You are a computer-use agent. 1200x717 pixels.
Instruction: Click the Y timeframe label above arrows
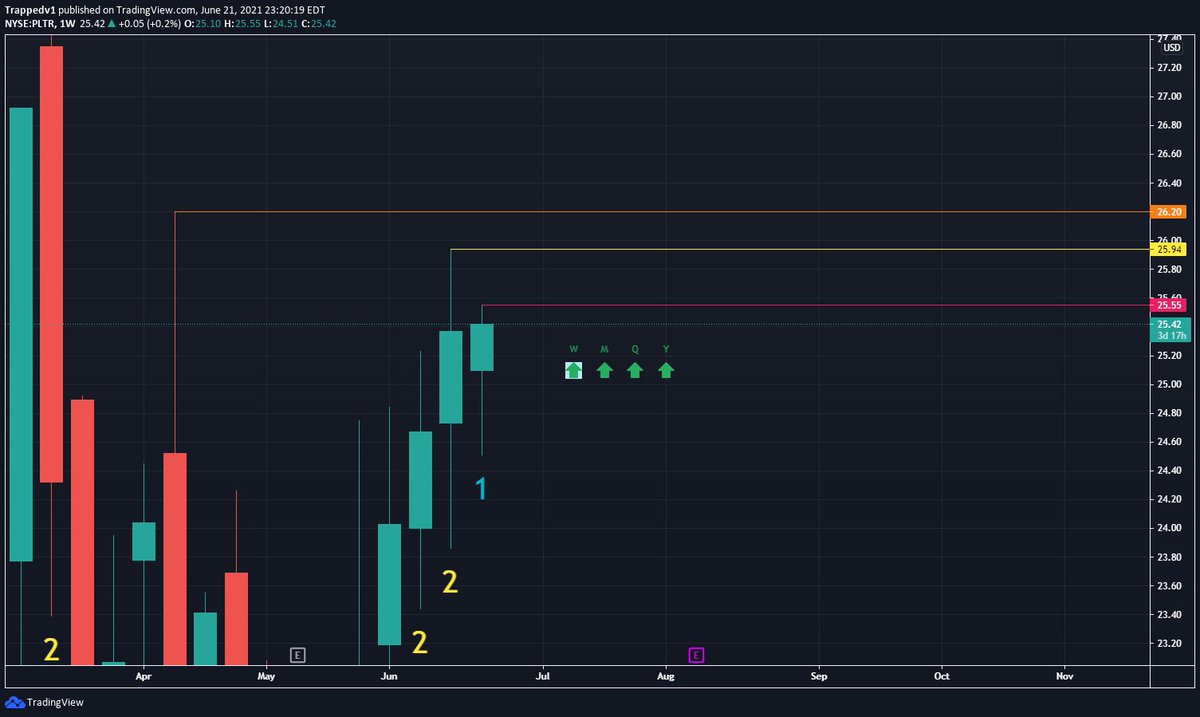[666, 349]
